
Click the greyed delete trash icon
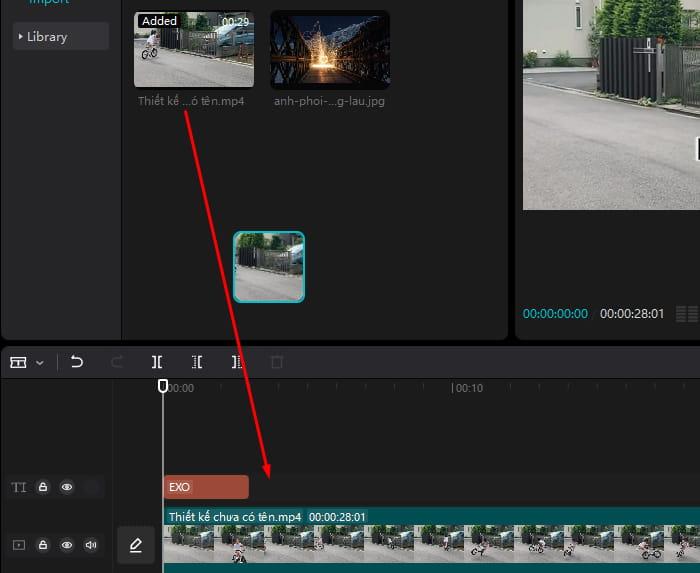277,361
